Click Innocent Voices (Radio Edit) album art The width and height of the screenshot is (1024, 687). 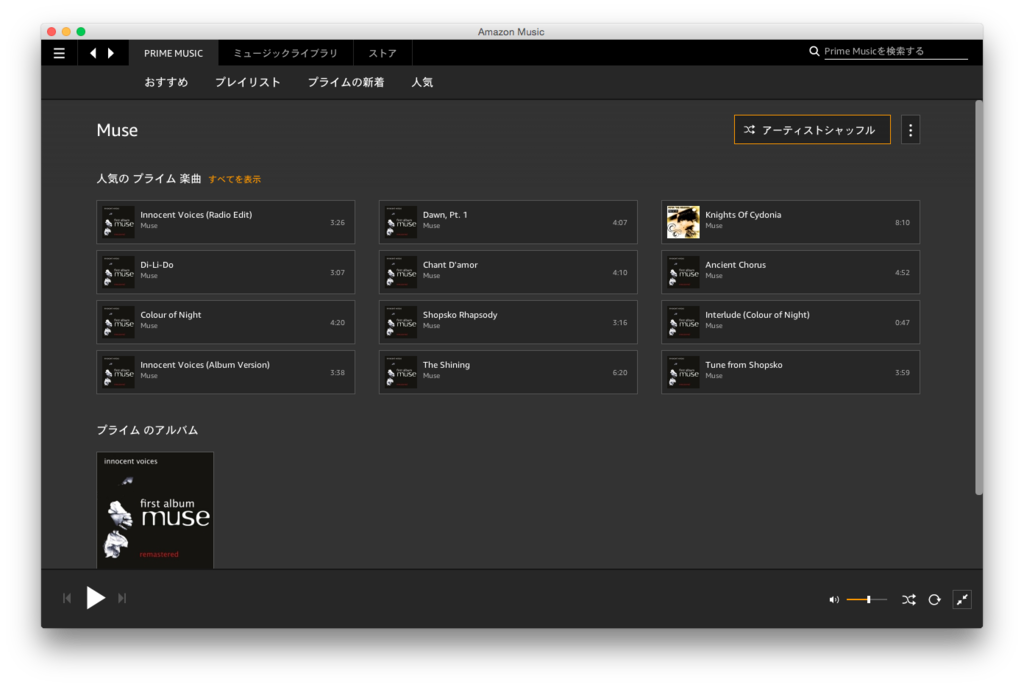pos(118,222)
